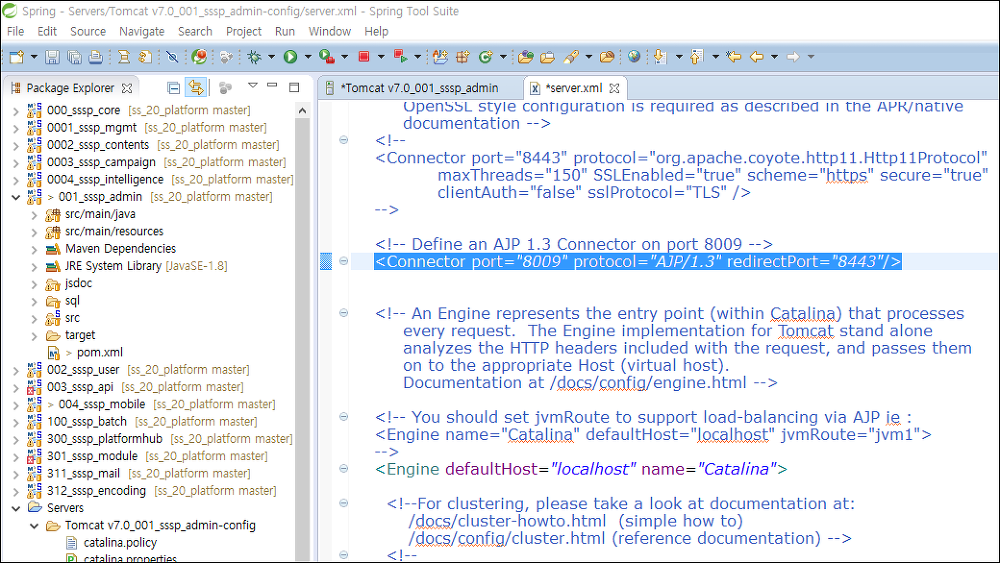This screenshot has height=563, width=1000.
Task: Click the Print icon
Action: (96, 57)
